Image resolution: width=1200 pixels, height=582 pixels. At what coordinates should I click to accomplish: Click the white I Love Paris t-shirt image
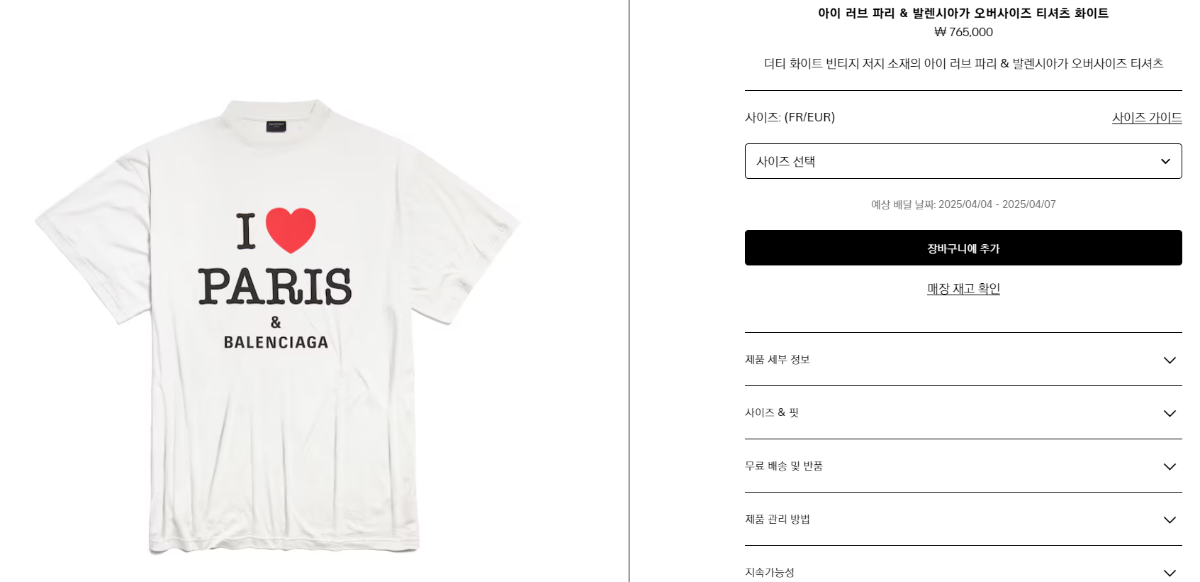click(x=277, y=325)
